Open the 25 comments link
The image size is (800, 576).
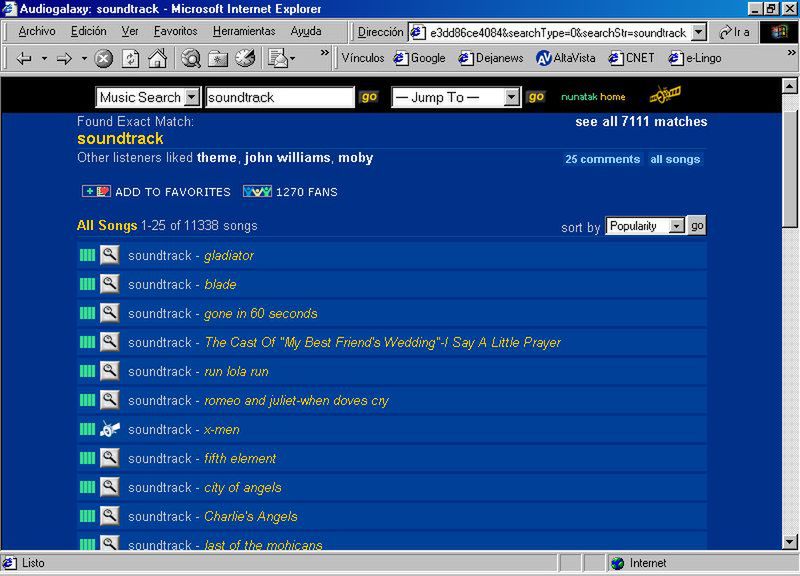(x=602, y=159)
